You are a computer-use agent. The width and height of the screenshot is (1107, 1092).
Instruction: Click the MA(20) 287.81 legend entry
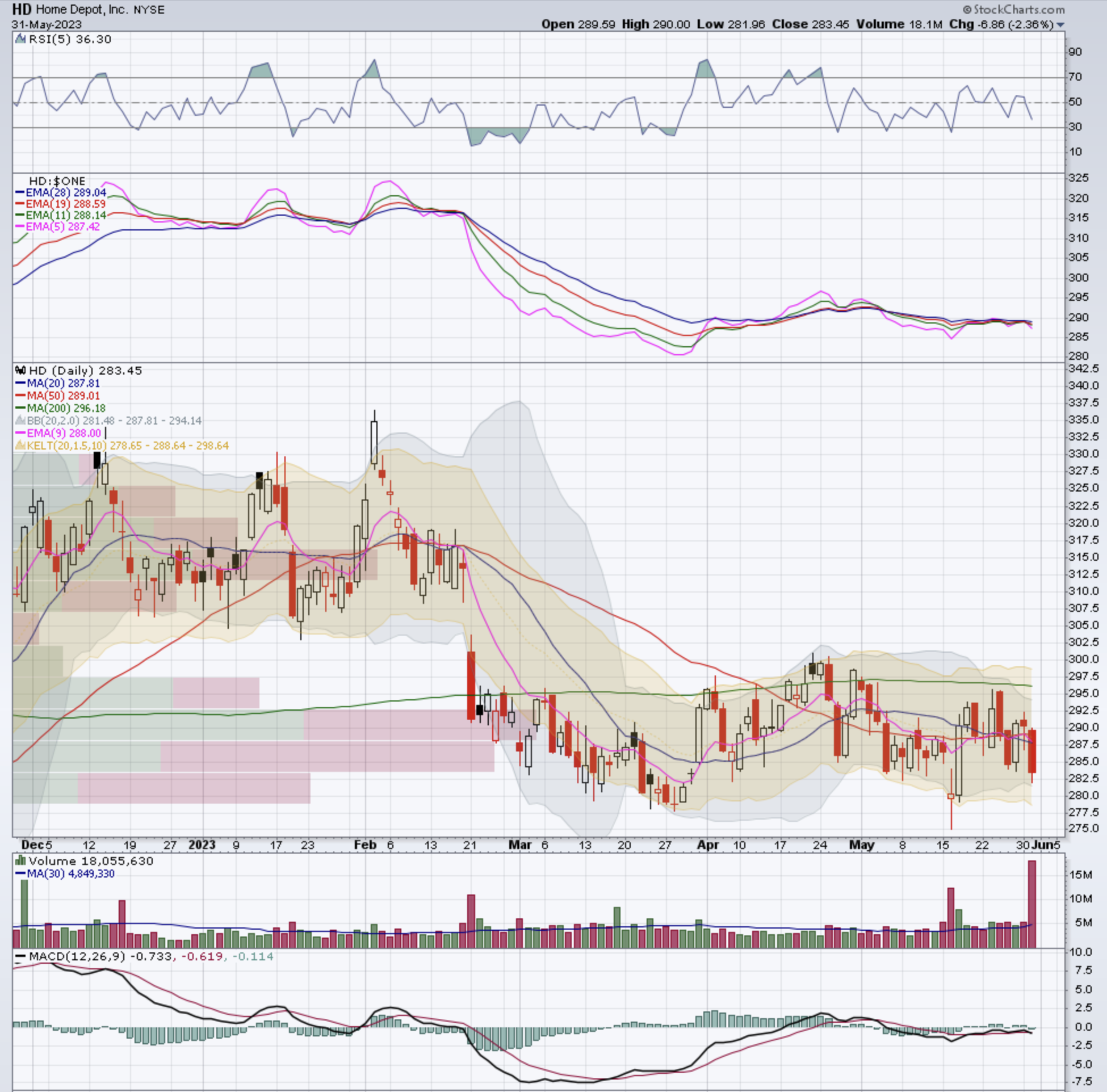[63, 383]
